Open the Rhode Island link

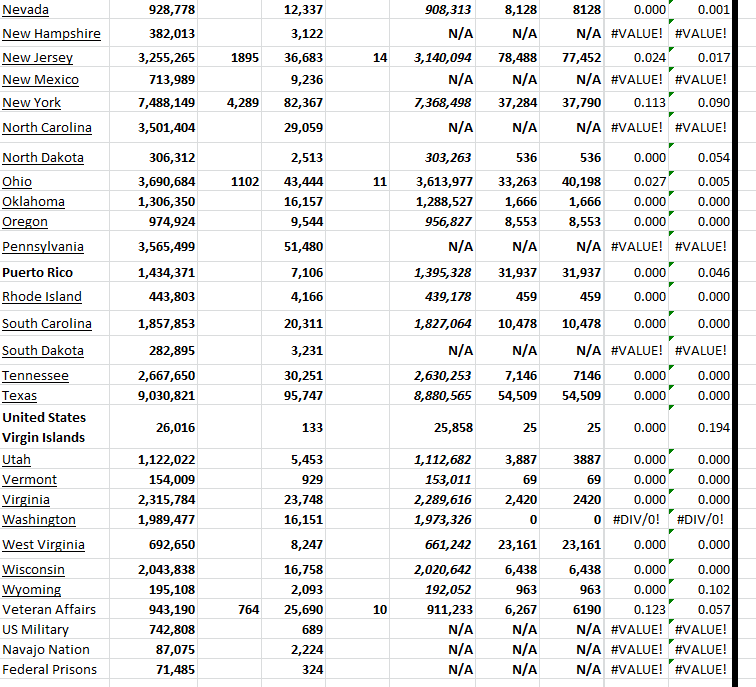42,297
